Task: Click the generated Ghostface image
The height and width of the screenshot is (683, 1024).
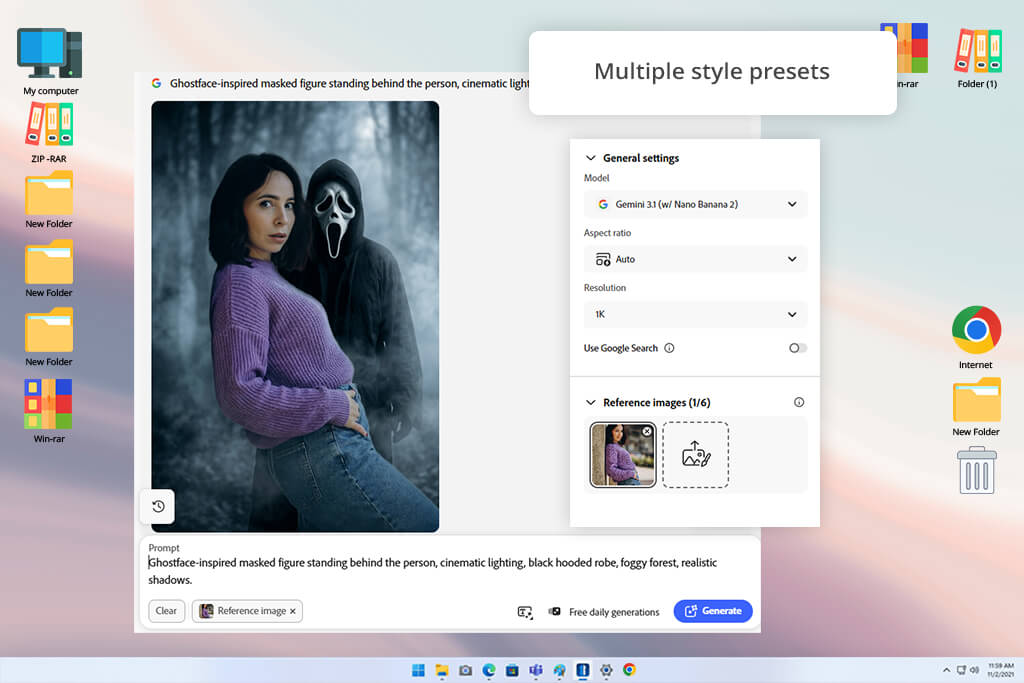Action: tap(295, 317)
